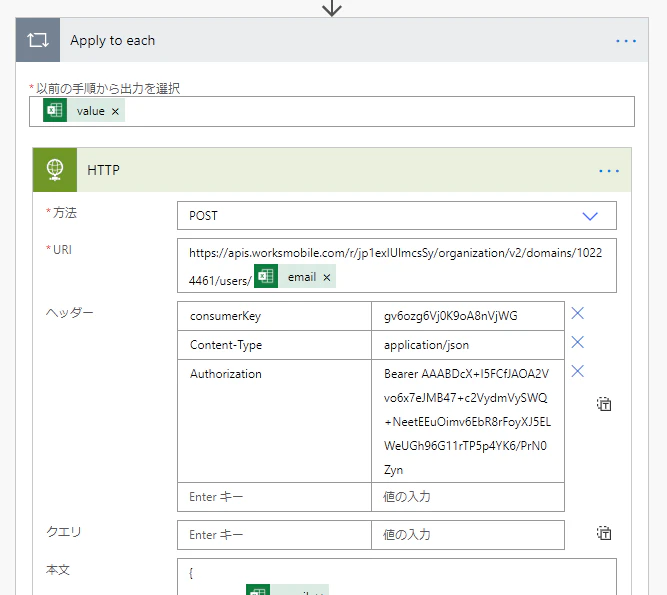Edit the Content-Type header name cell
The width and height of the screenshot is (667, 595).
(274, 345)
